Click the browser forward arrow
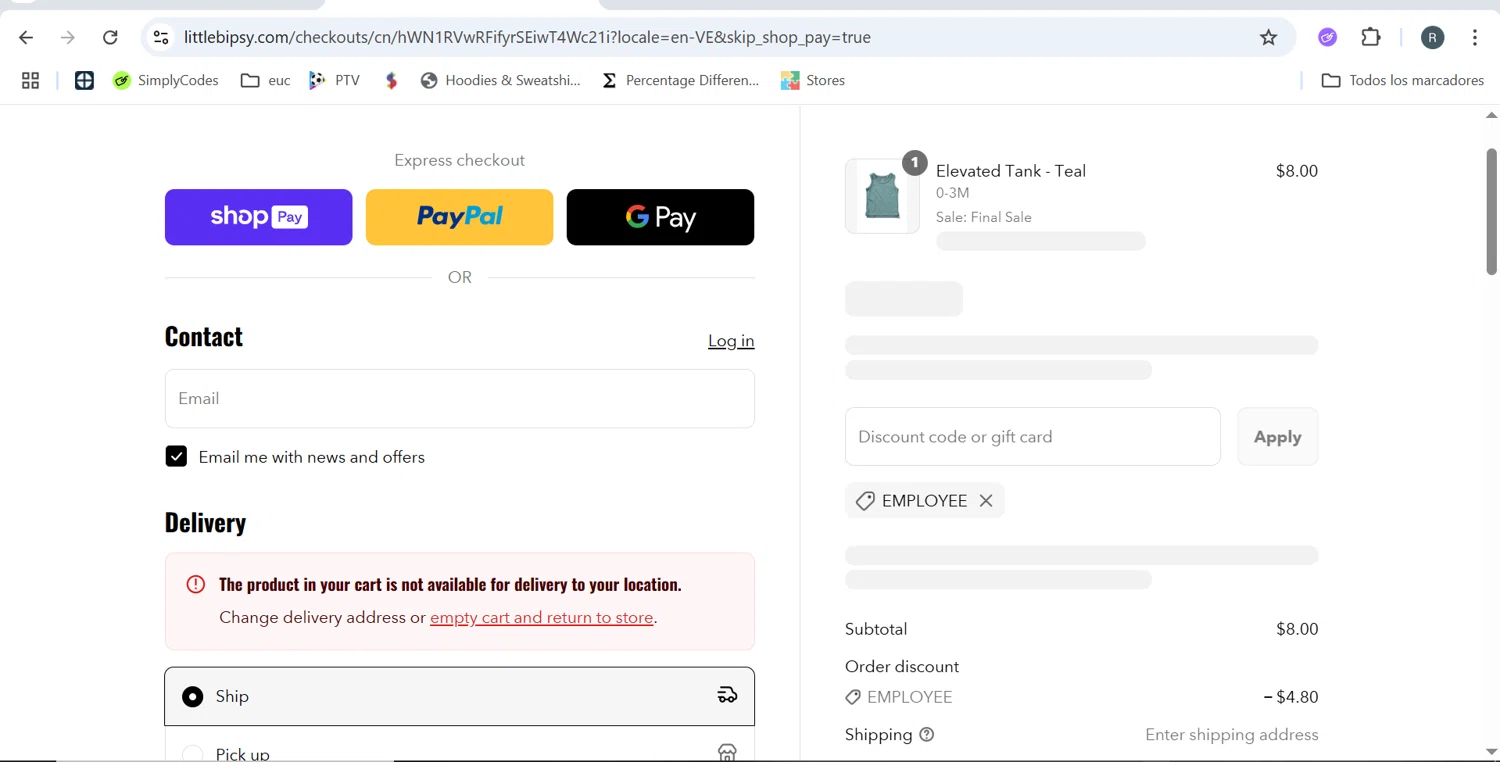 pos(68,38)
